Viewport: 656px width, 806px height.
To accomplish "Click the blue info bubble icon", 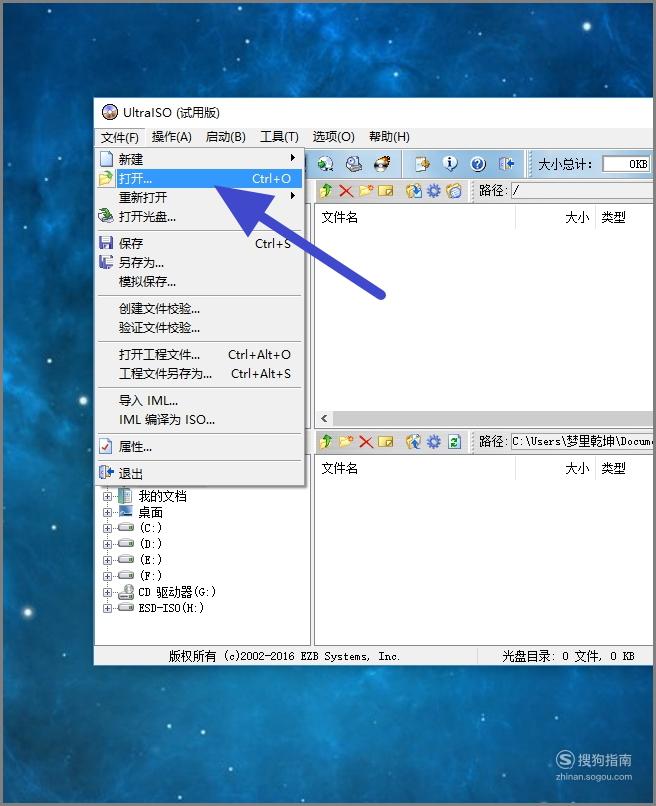I will [450, 164].
